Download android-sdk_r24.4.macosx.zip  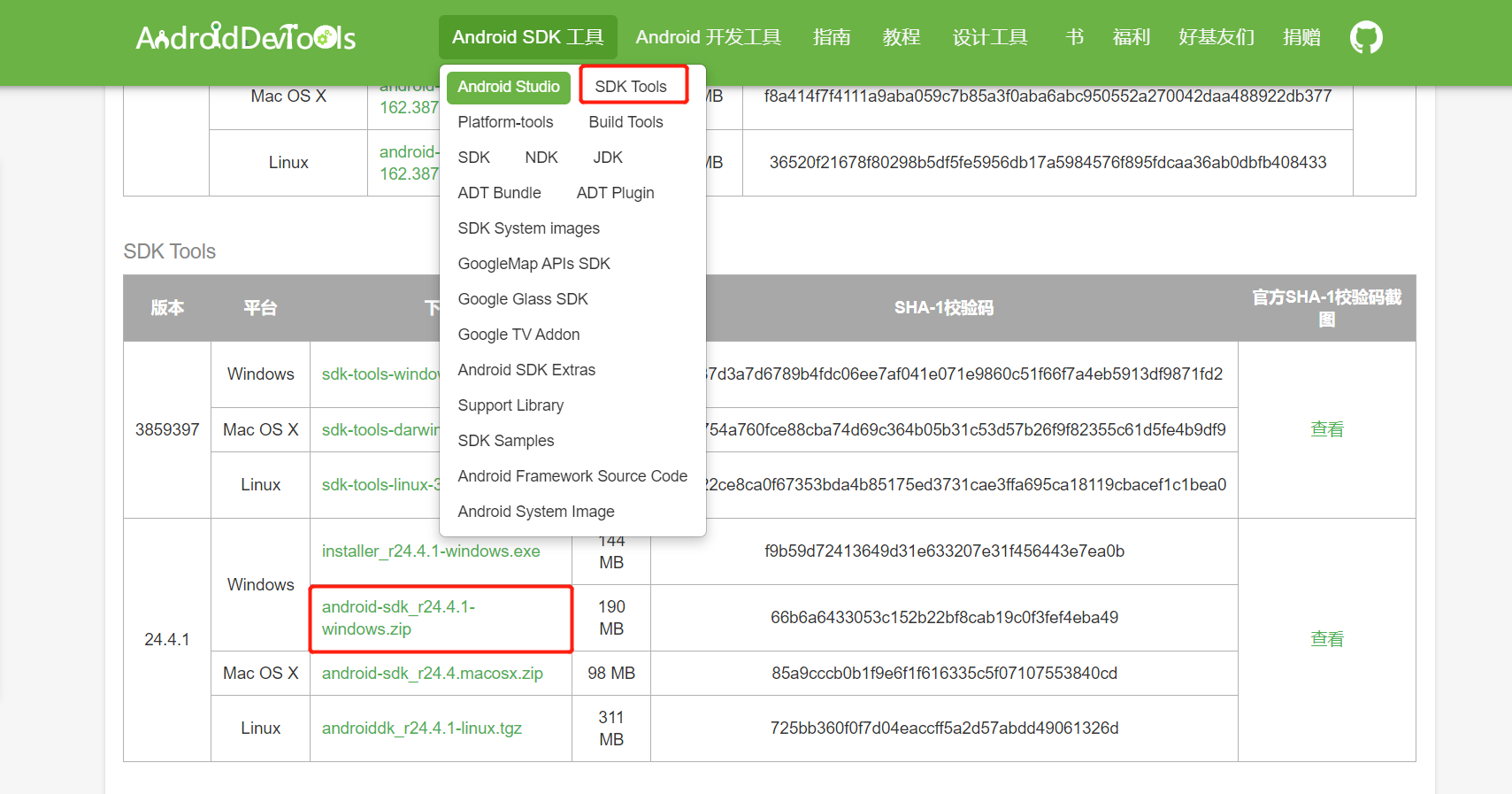433,674
